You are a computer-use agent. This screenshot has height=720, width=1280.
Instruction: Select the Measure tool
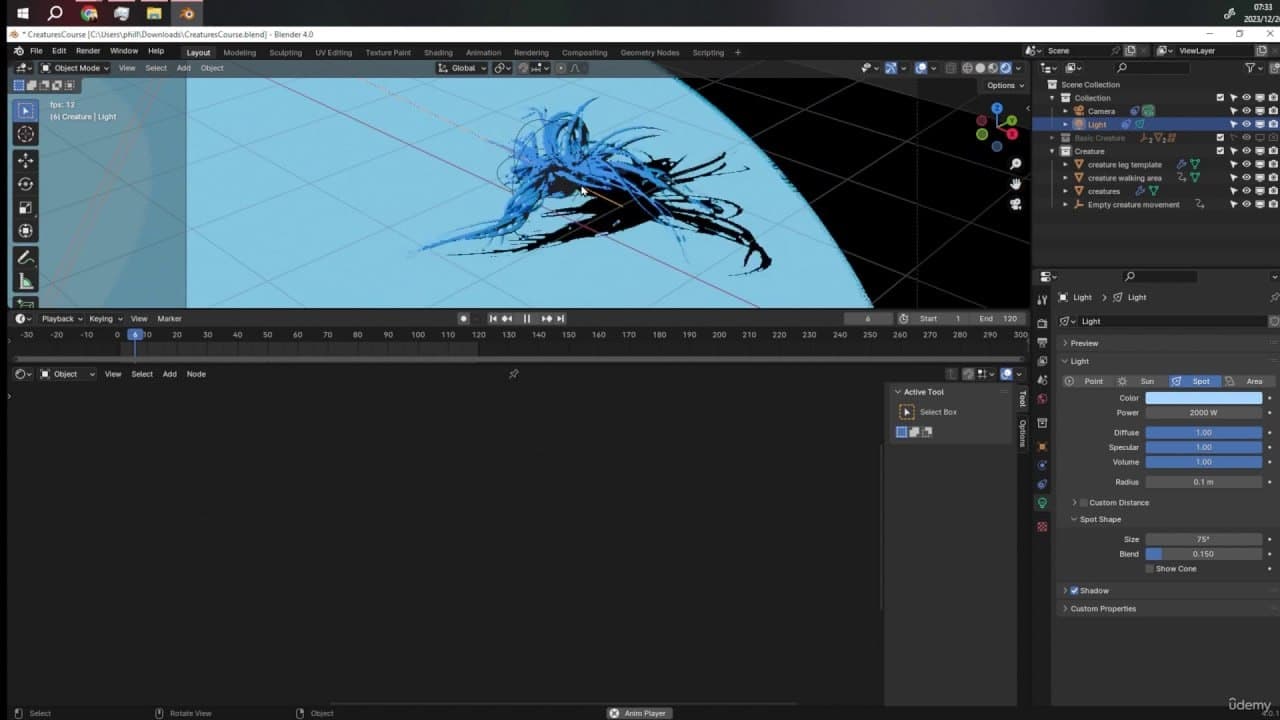[x=26, y=282]
